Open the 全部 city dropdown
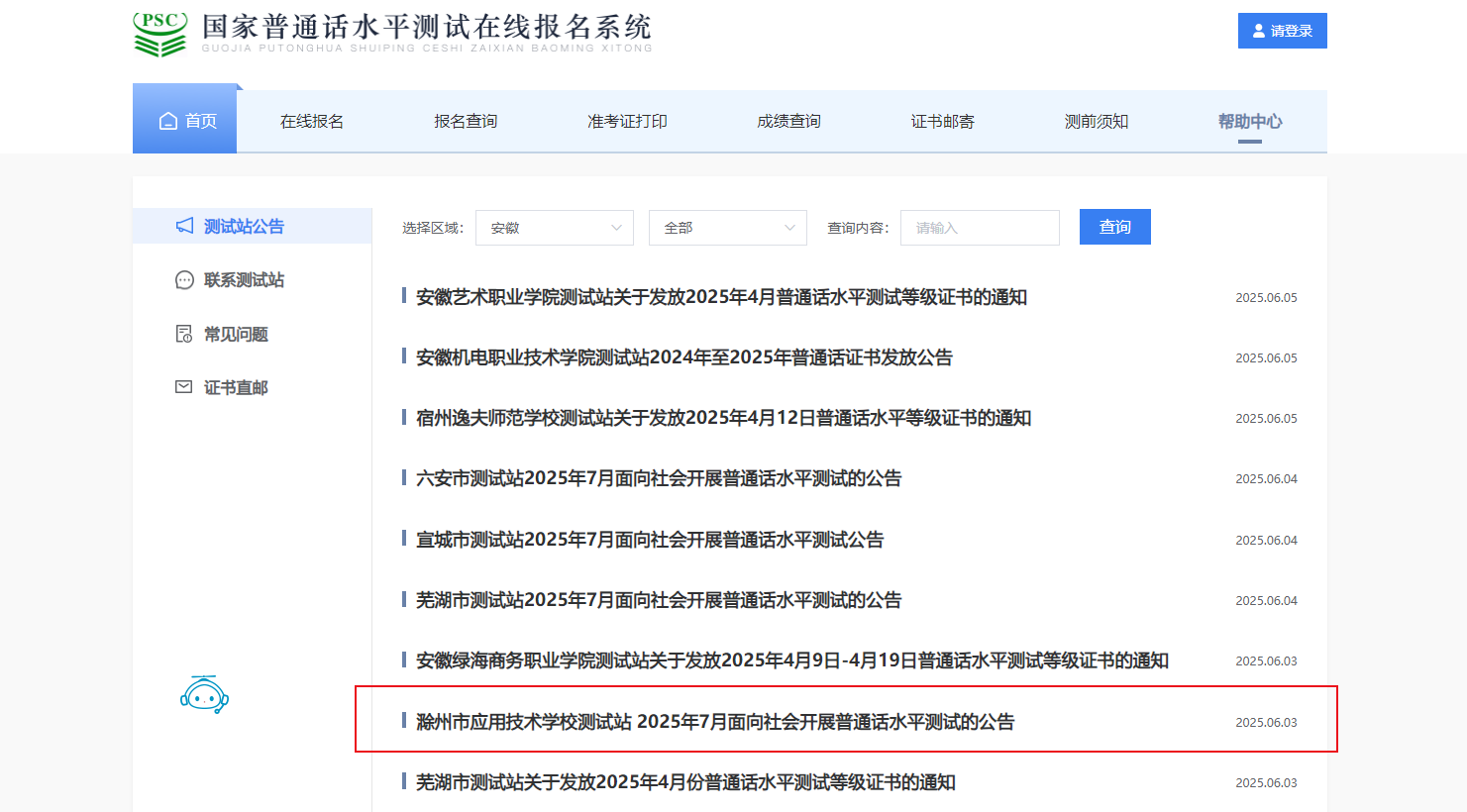This screenshot has width=1467, height=812. [x=728, y=228]
